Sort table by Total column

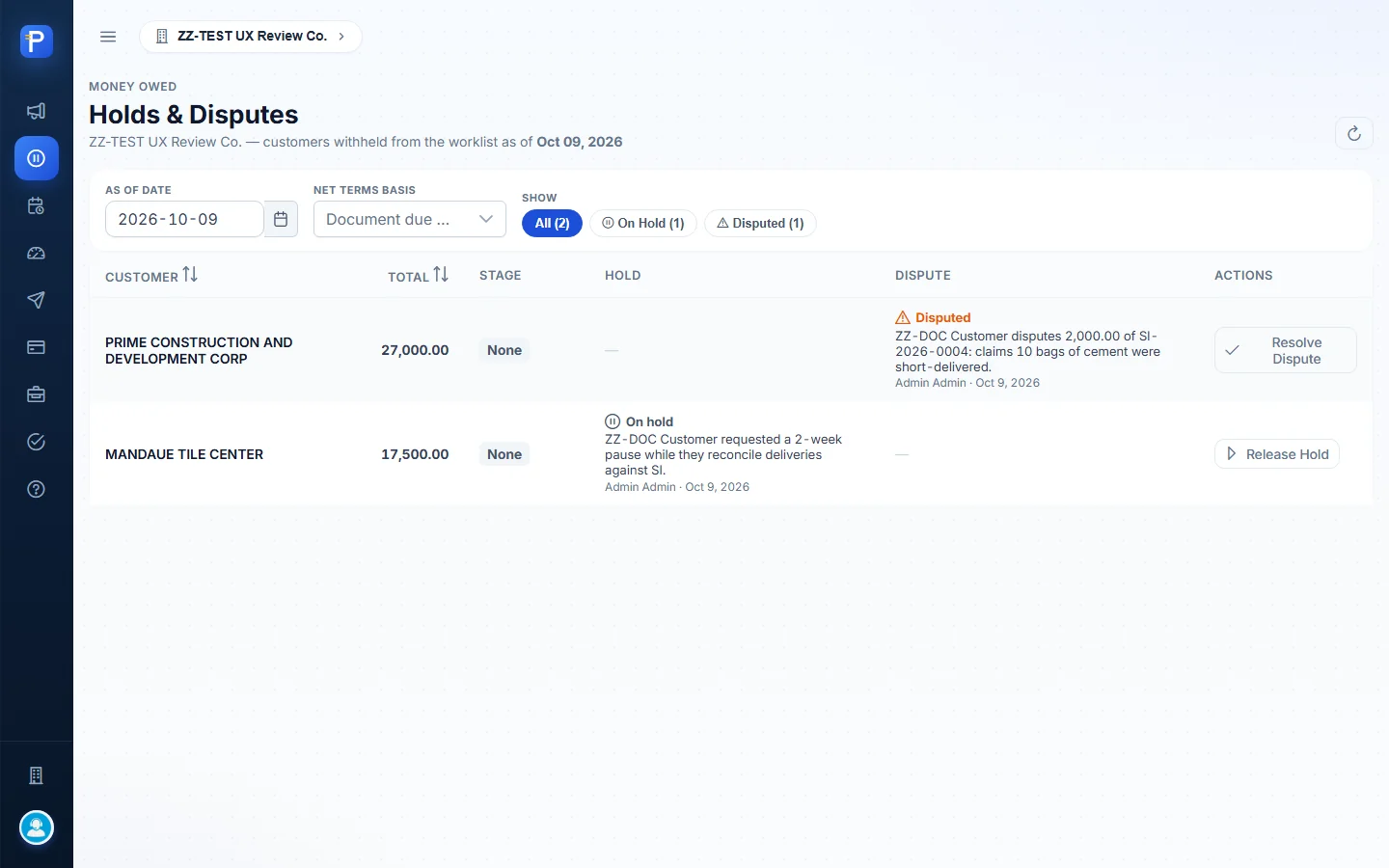coord(419,276)
